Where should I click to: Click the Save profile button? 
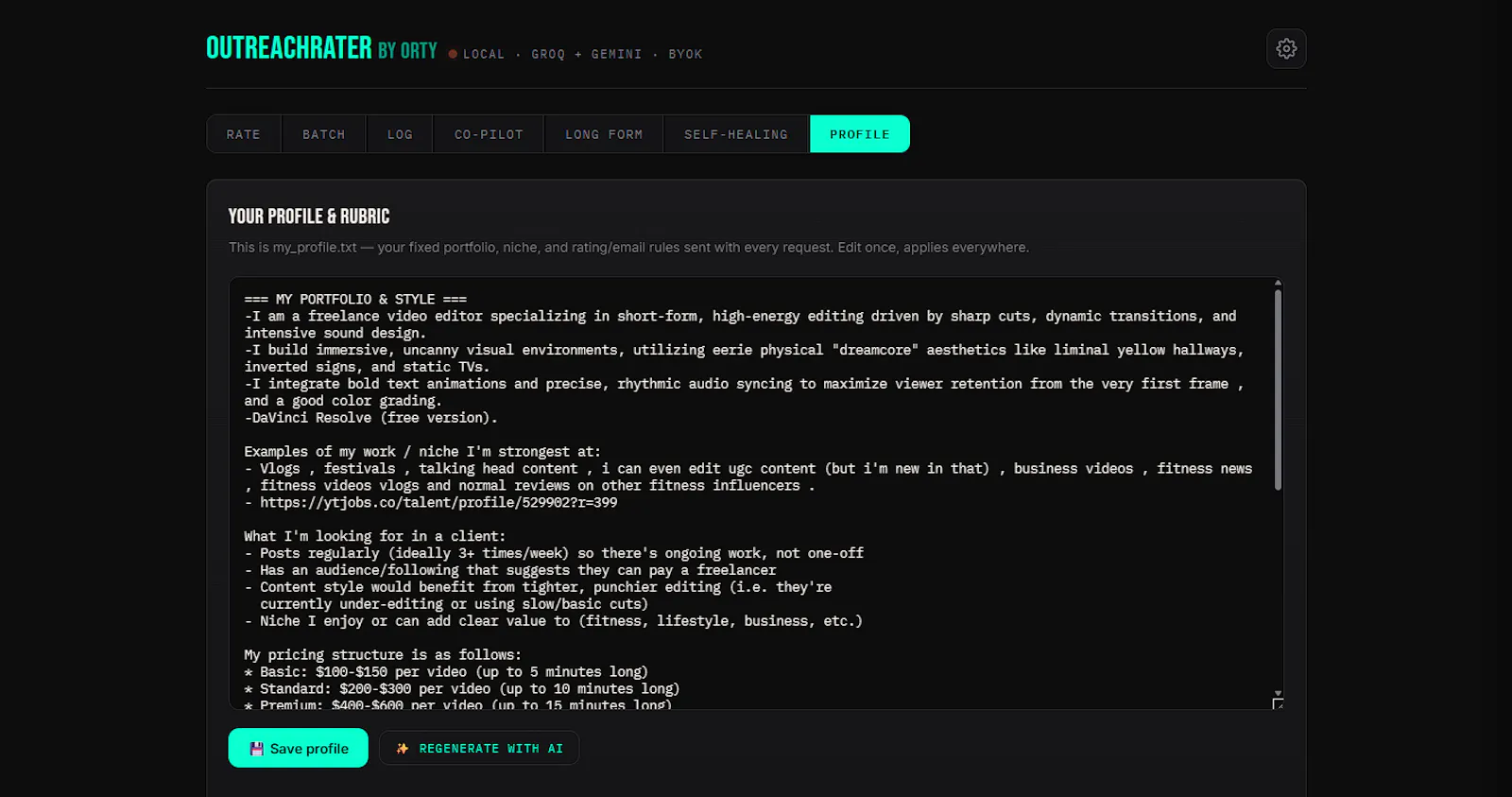[298, 748]
